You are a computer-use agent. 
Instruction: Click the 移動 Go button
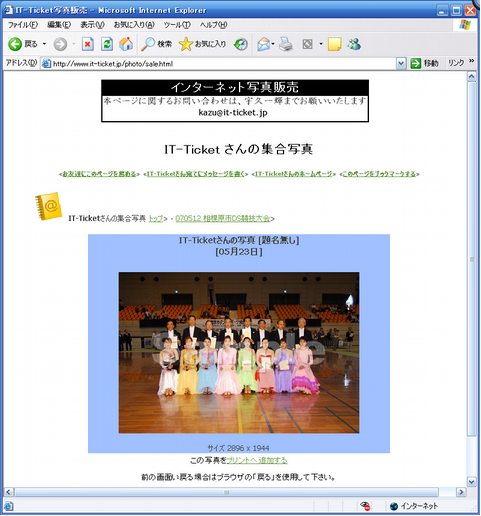click(424, 63)
